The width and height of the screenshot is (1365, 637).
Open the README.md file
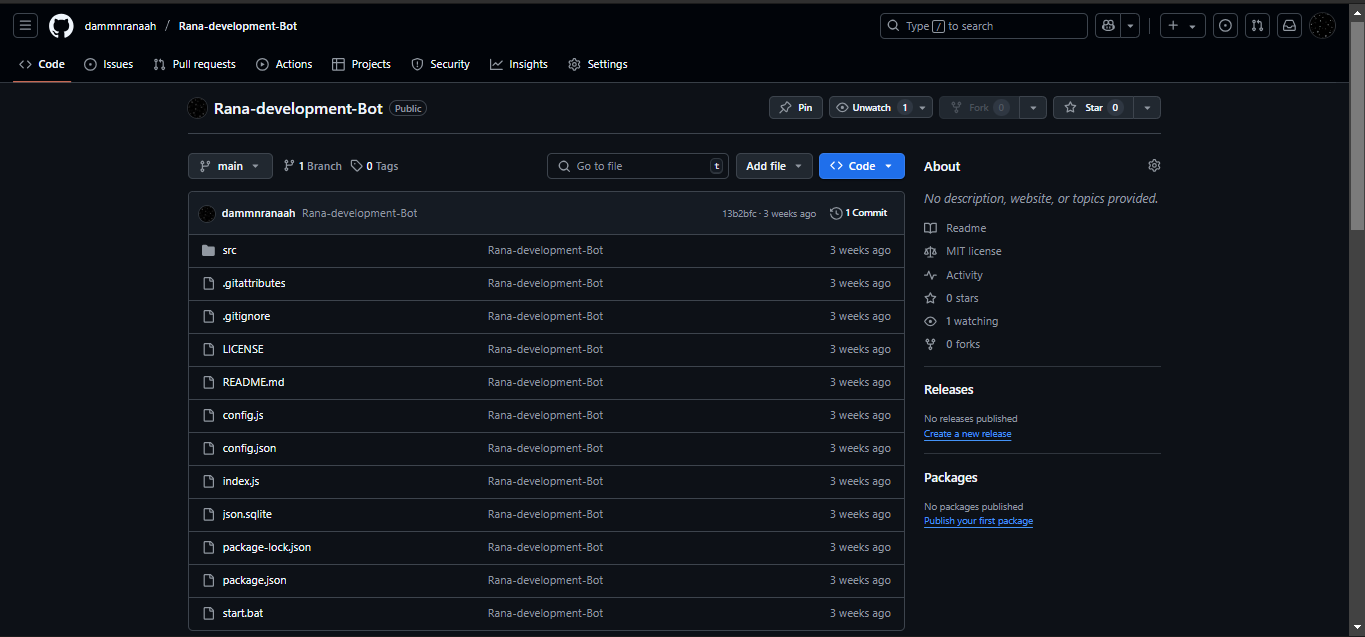(x=254, y=382)
